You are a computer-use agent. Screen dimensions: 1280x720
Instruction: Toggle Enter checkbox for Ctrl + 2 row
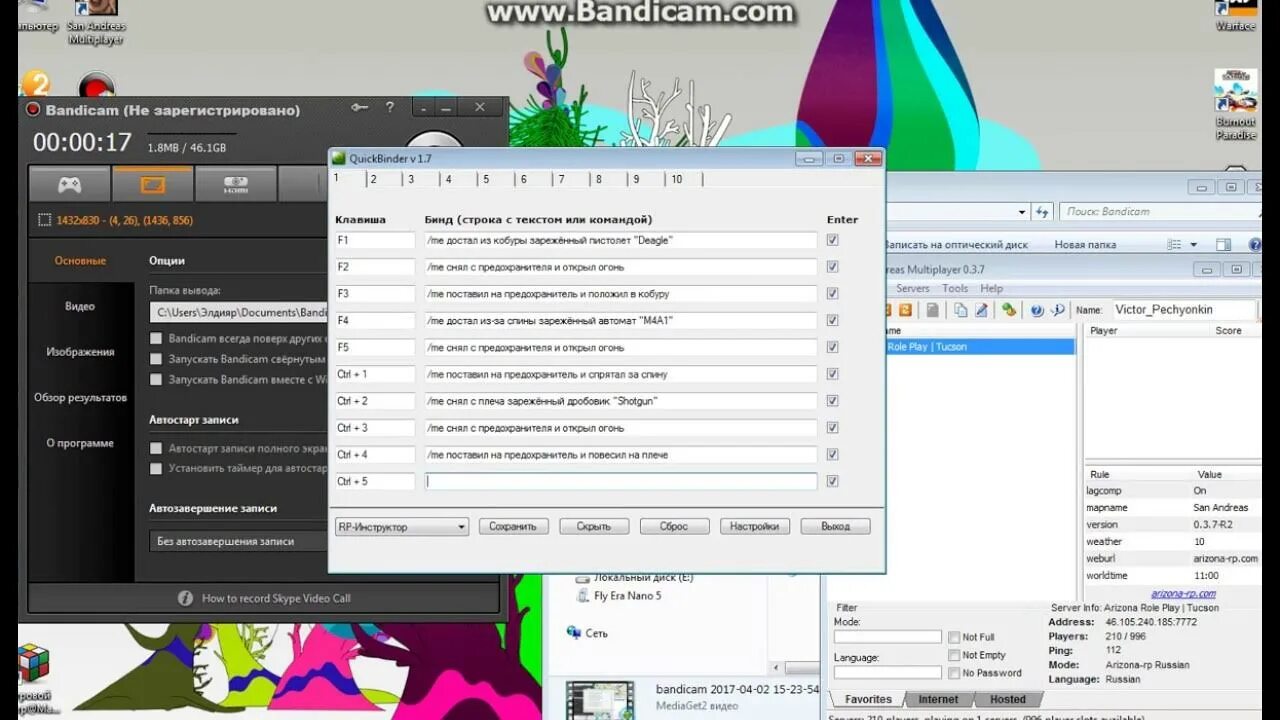832,401
